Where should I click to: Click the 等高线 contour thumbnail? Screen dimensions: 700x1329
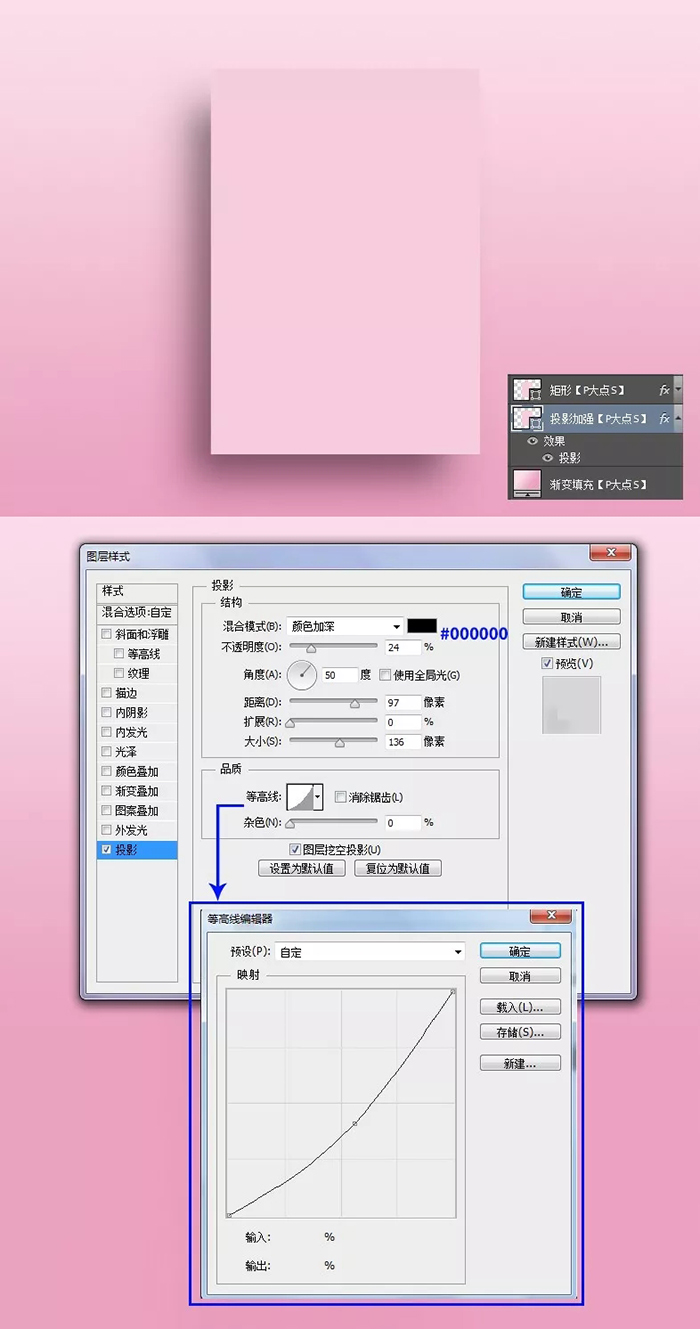[x=300, y=797]
